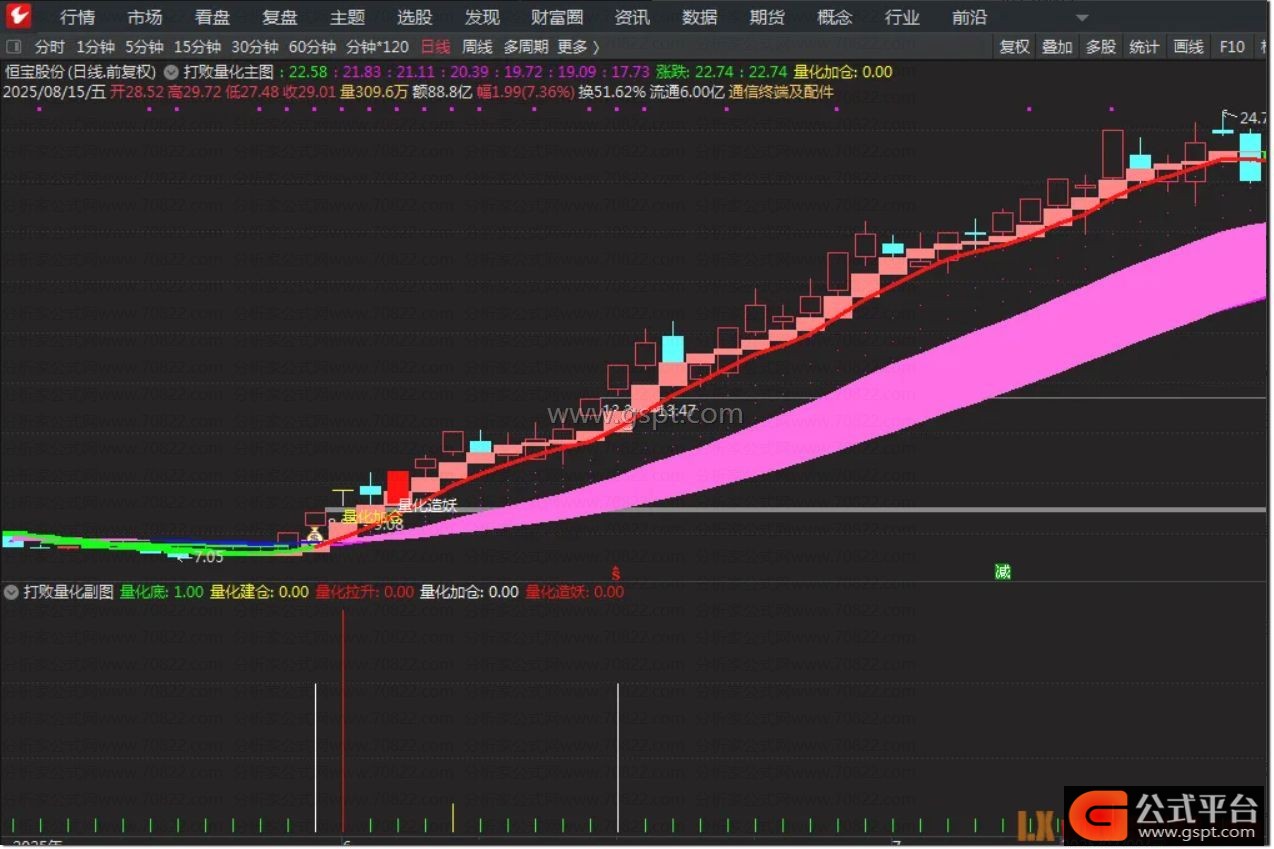Click the 打败量化副图 indicator name

click(x=69, y=592)
